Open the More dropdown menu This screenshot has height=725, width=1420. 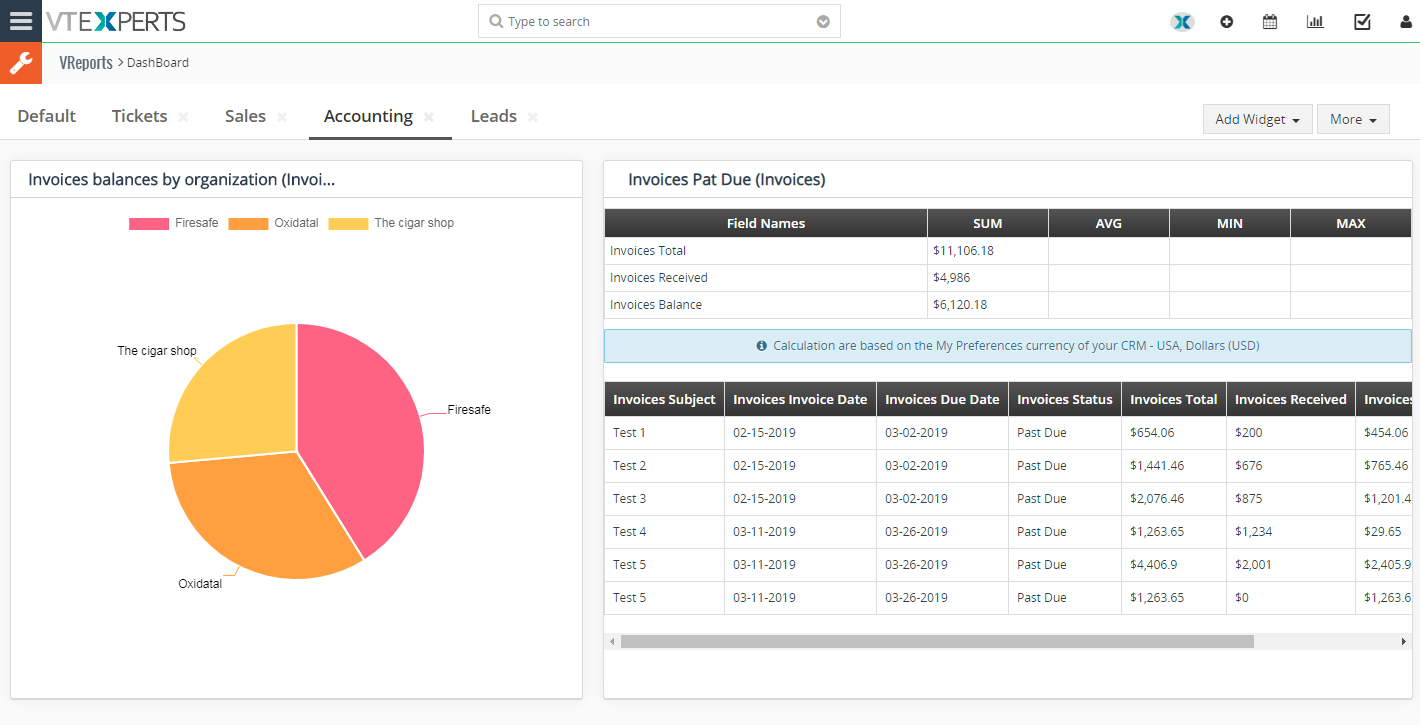coord(1352,118)
